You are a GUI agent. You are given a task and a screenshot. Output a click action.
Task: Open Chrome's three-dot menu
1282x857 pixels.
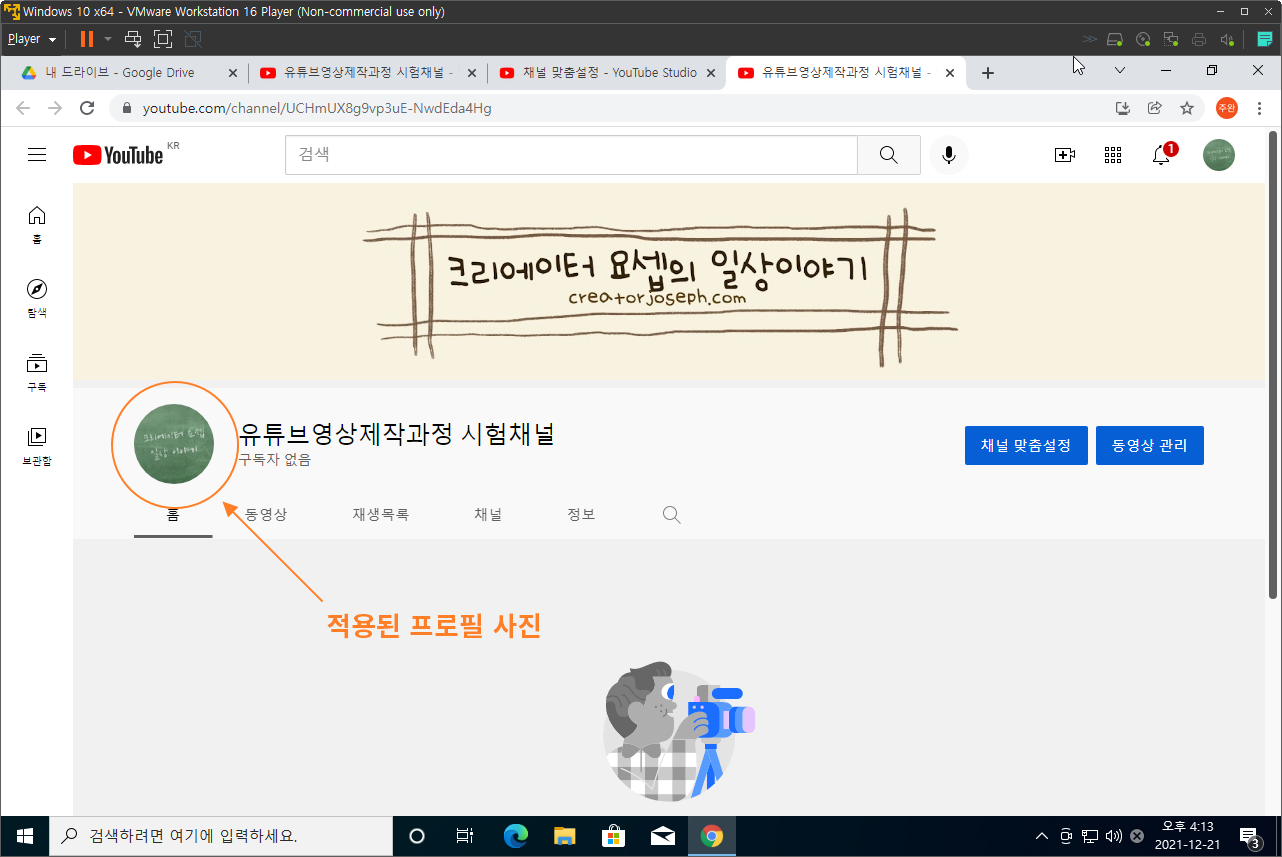pyautogui.click(x=1259, y=108)
